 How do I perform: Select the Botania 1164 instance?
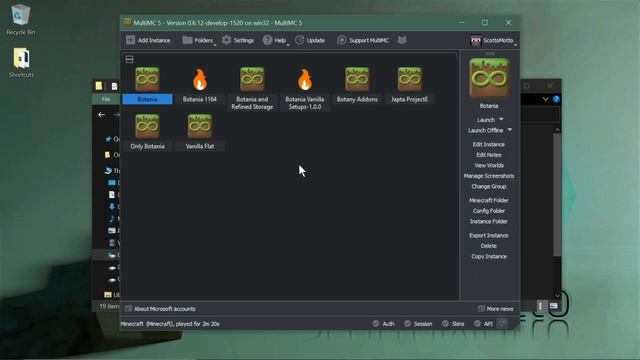point(200,85)
